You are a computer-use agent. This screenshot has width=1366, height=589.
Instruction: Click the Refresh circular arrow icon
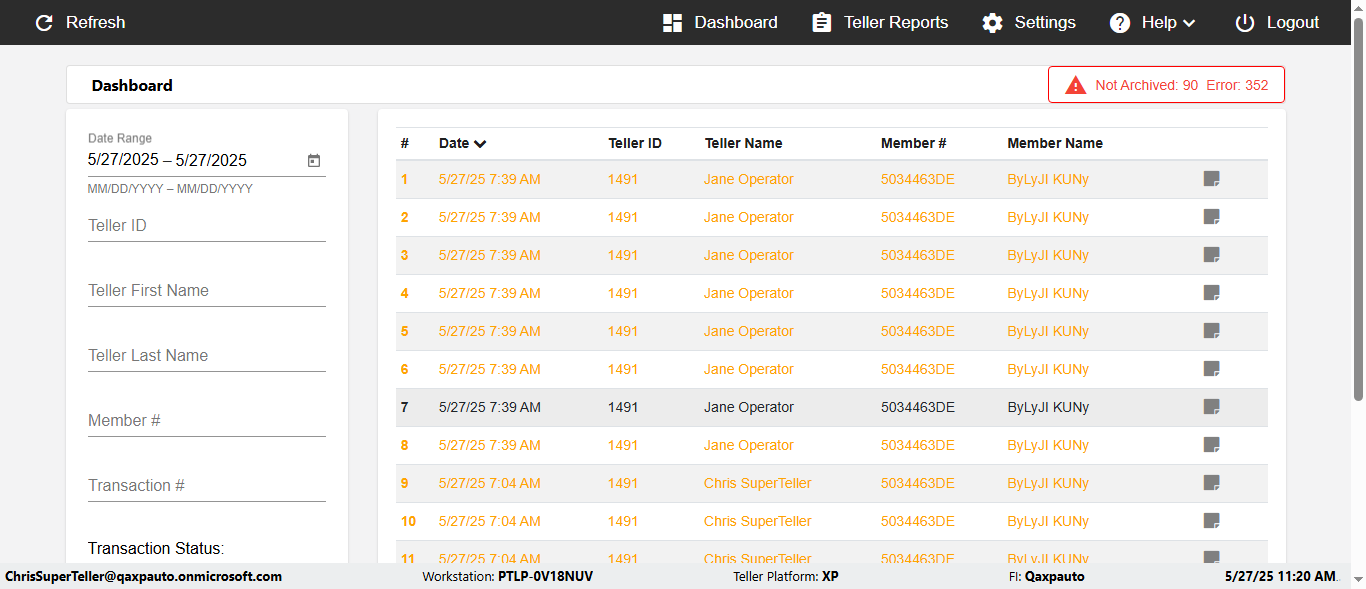pyautogui.click(x=44, y=22)
